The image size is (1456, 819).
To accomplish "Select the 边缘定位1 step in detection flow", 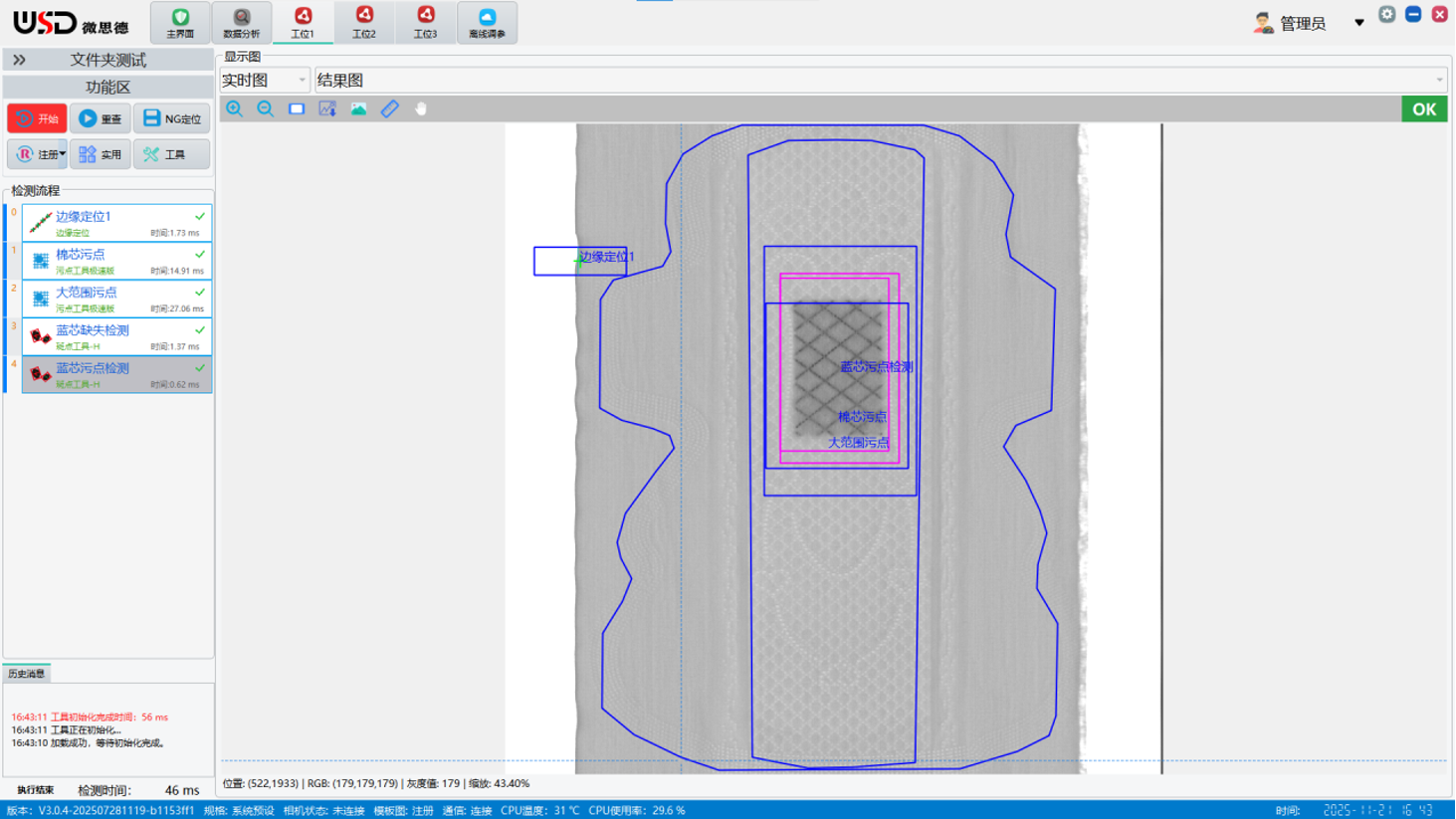I will pos(116,223).
